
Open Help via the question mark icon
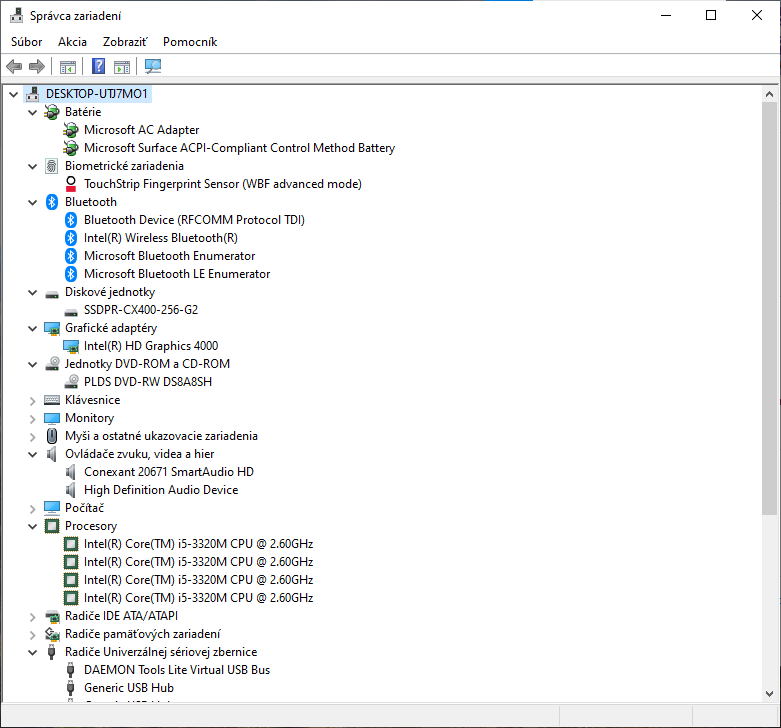[x=99, y=66]
